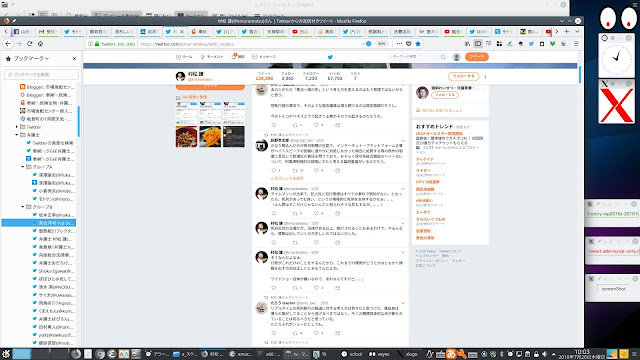Expand the Twitter bookmark folder

click(x=17, y=127)
